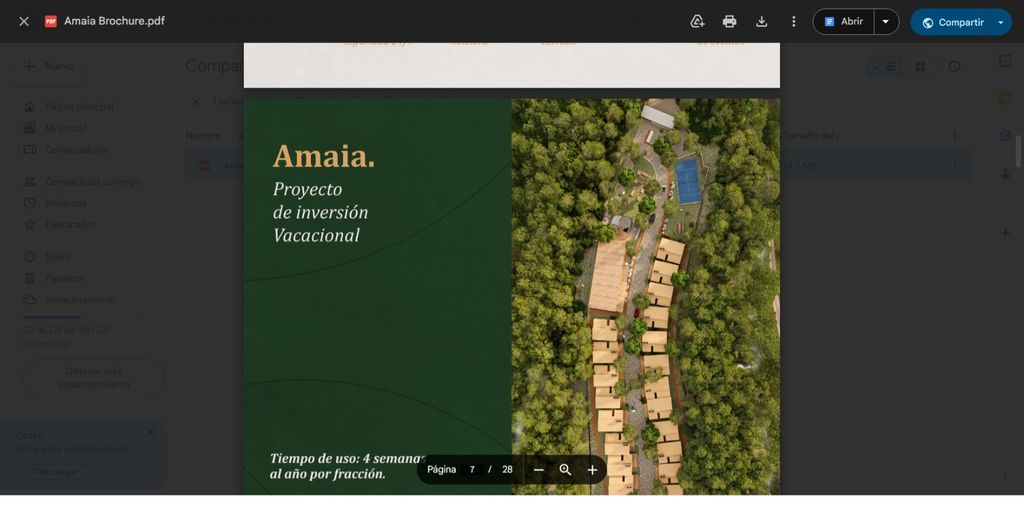1024x511 pixels.
Task: Click the Descargar button for Drive desktop
Action: coord(56,472)
